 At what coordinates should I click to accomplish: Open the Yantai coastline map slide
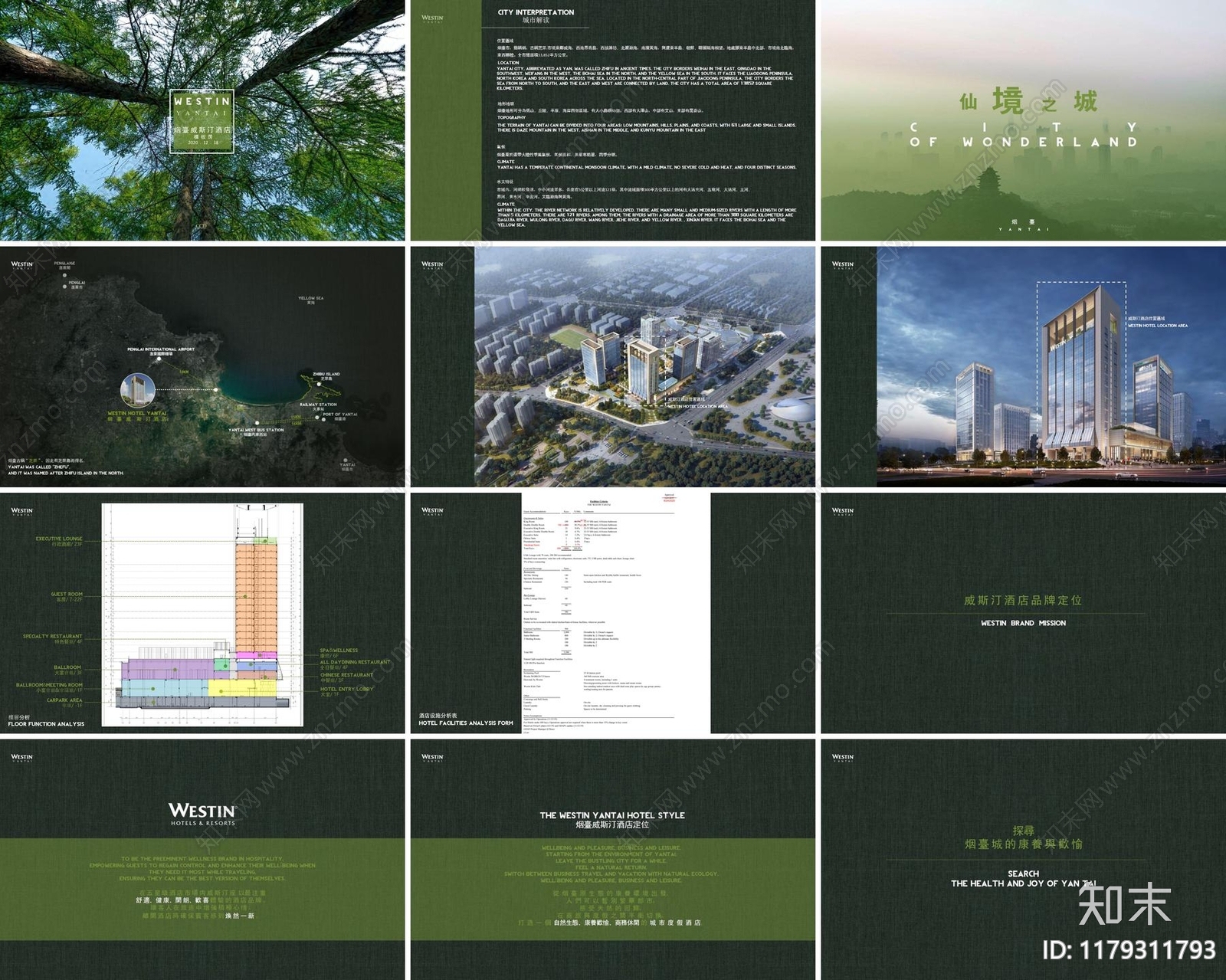202,366
